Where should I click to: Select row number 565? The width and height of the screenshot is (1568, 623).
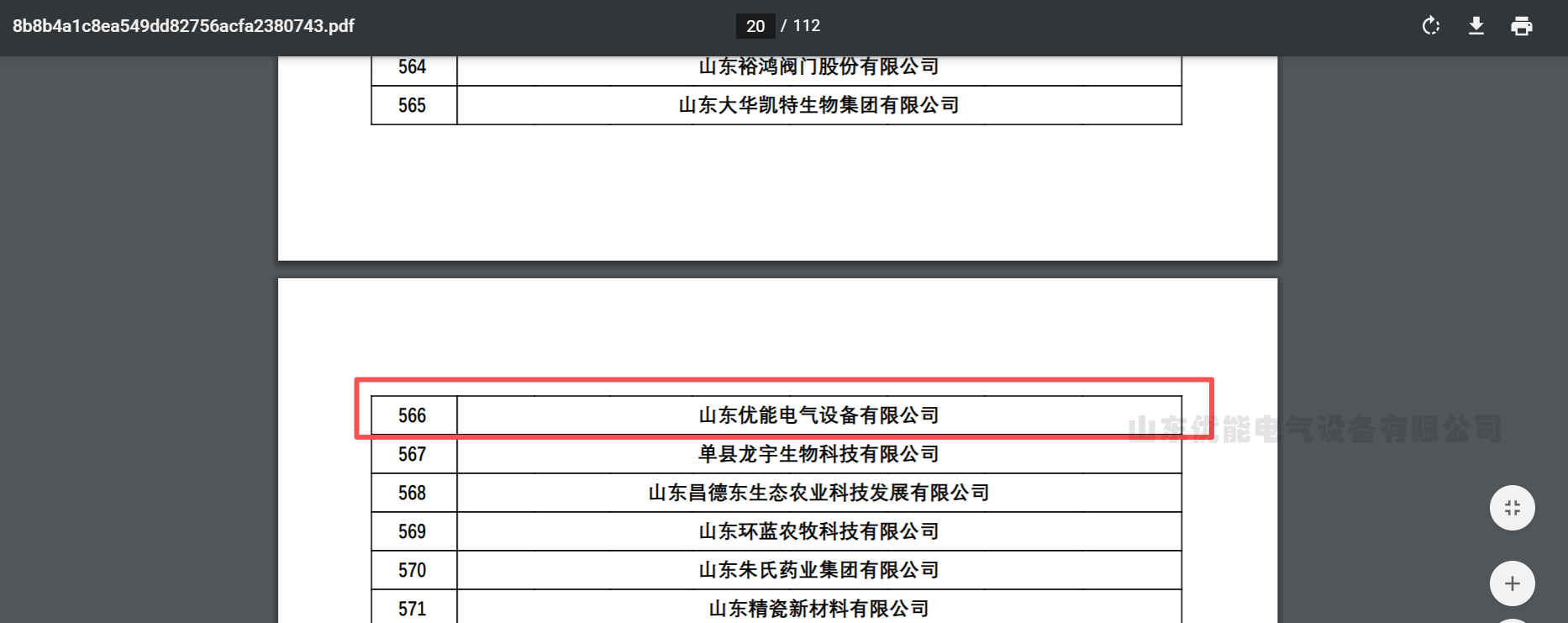(x=413, y=105)
